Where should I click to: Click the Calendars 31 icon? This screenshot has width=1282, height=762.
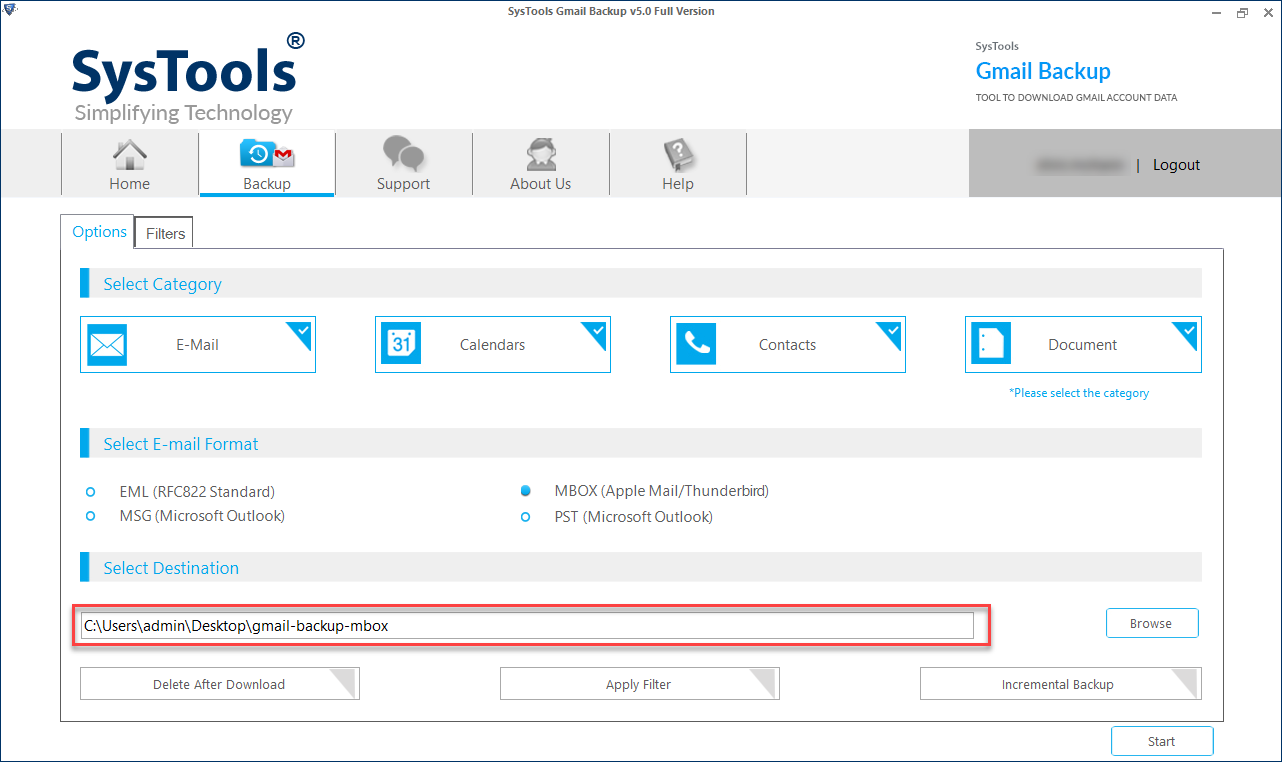coord(401,345)
